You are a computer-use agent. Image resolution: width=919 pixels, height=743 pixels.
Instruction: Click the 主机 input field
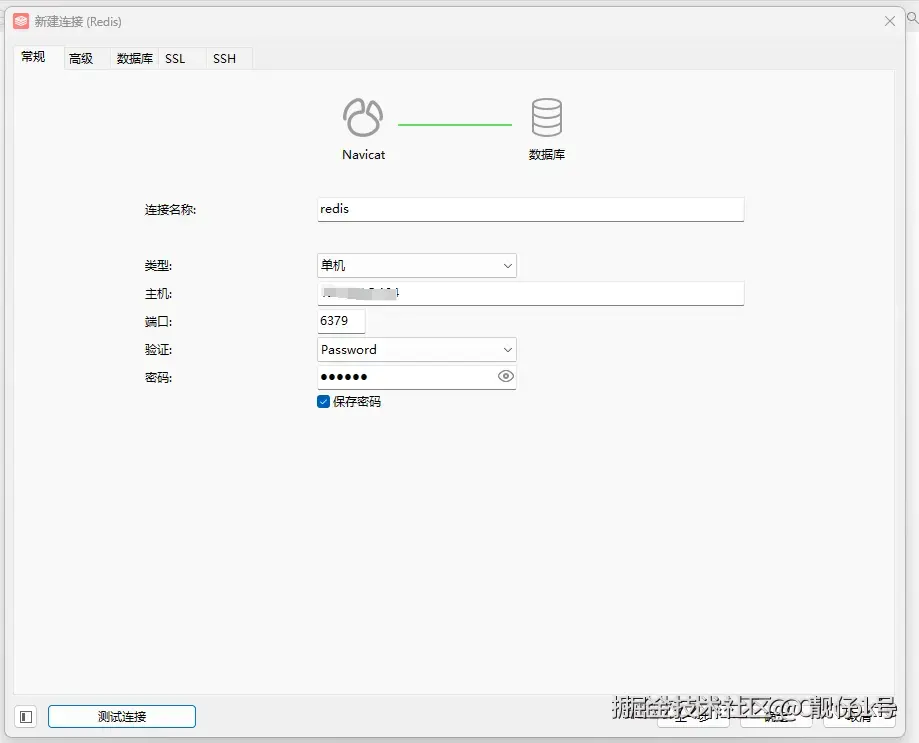530,293
